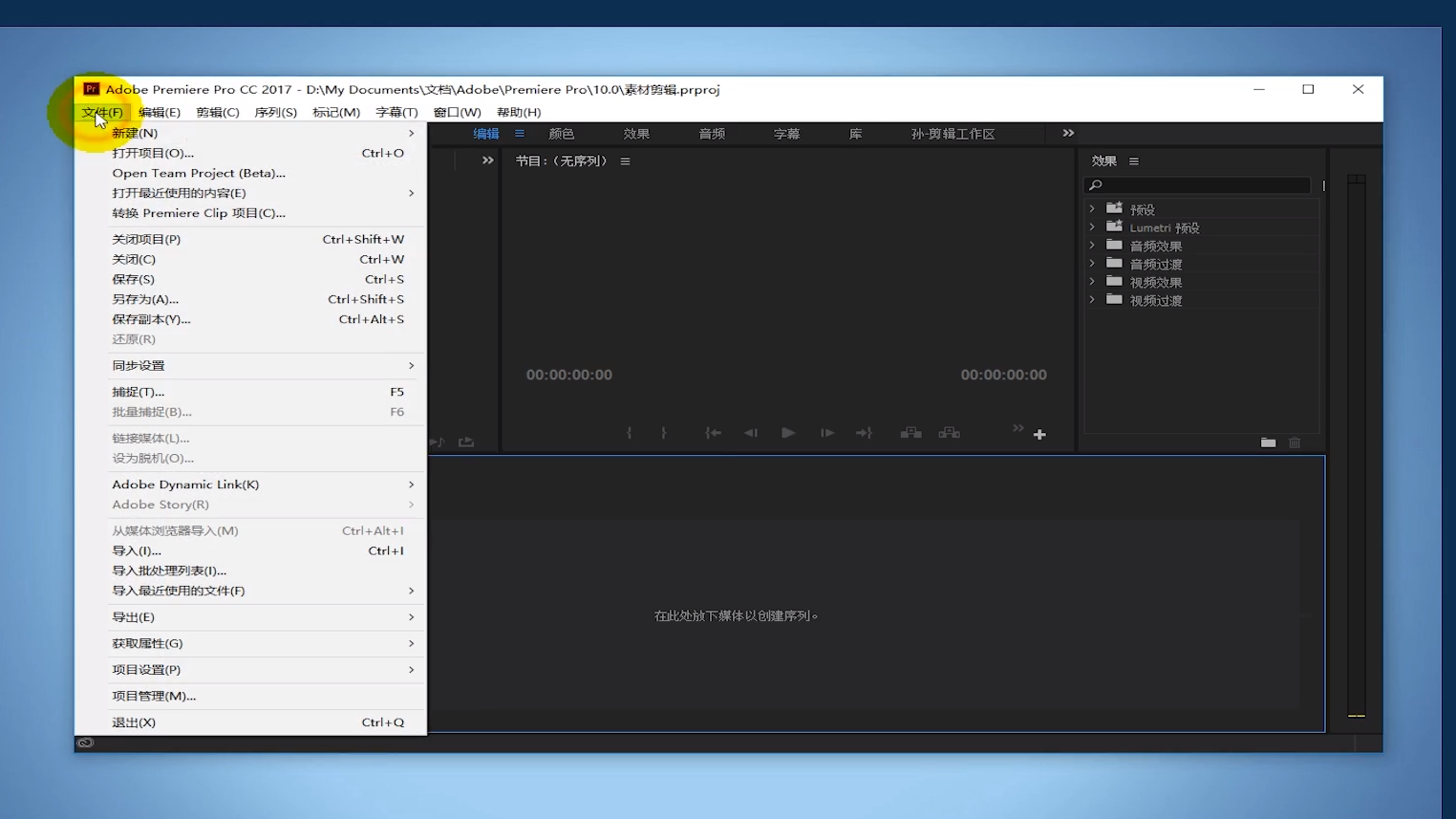This screenshot has height=819, width=1456.
Task: Expand the 预设 effects folder
Action: (x=1092, y=208)
